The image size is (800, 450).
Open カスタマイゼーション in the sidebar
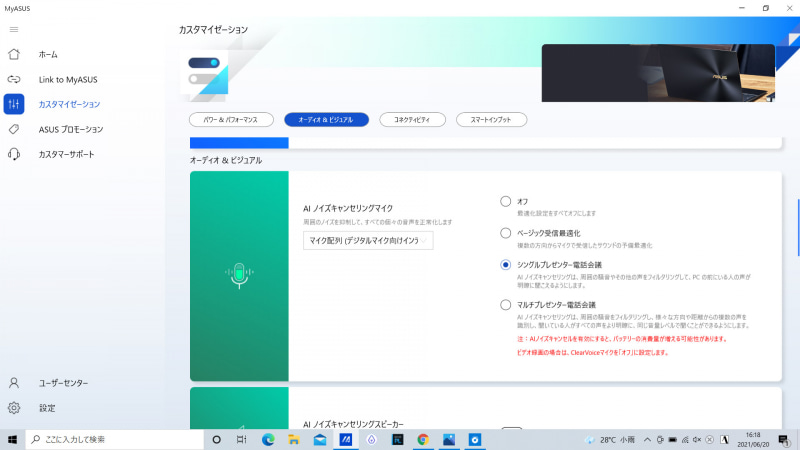(69, 104)
